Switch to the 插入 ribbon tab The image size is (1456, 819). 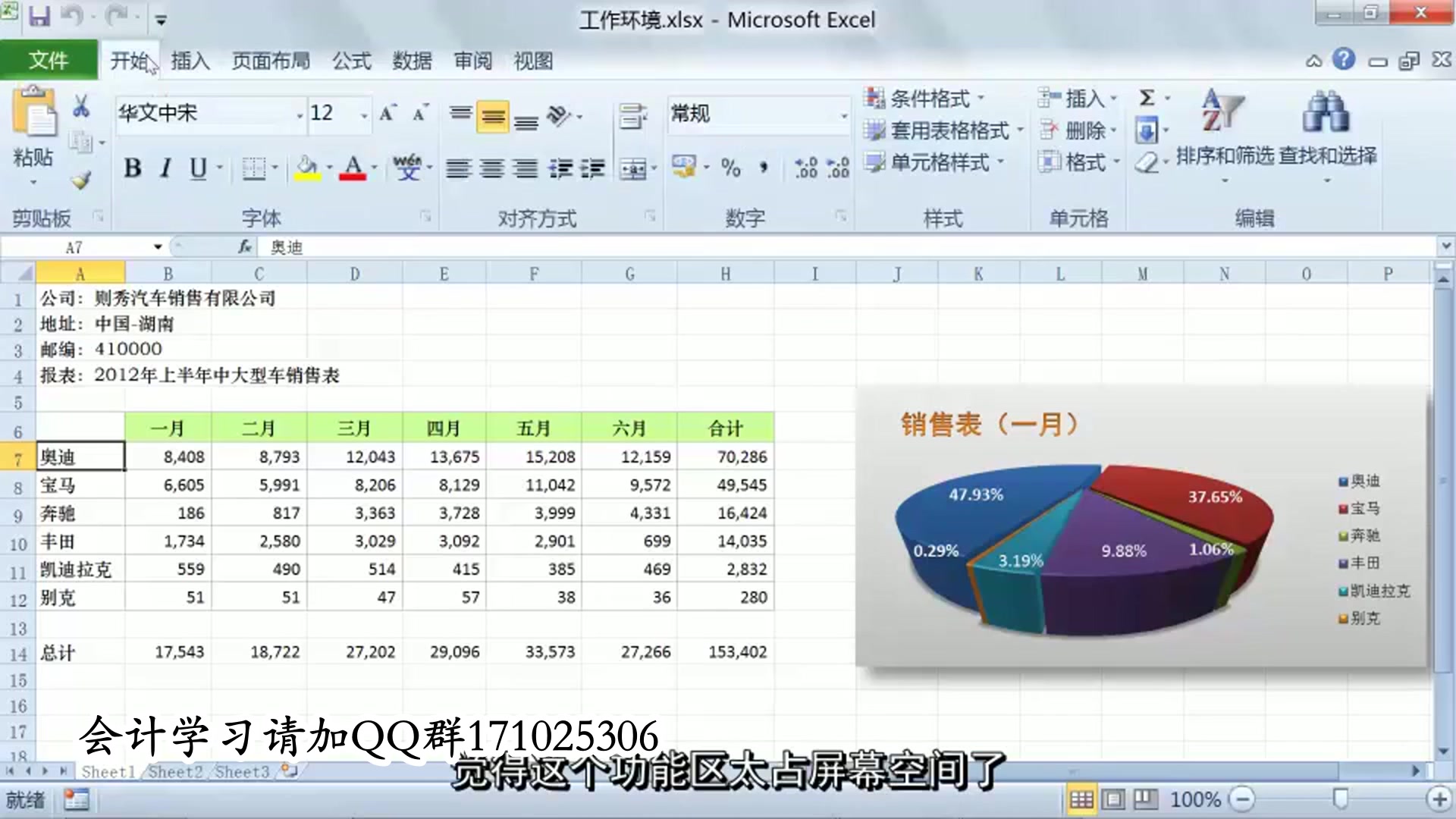tap(190, 61)
